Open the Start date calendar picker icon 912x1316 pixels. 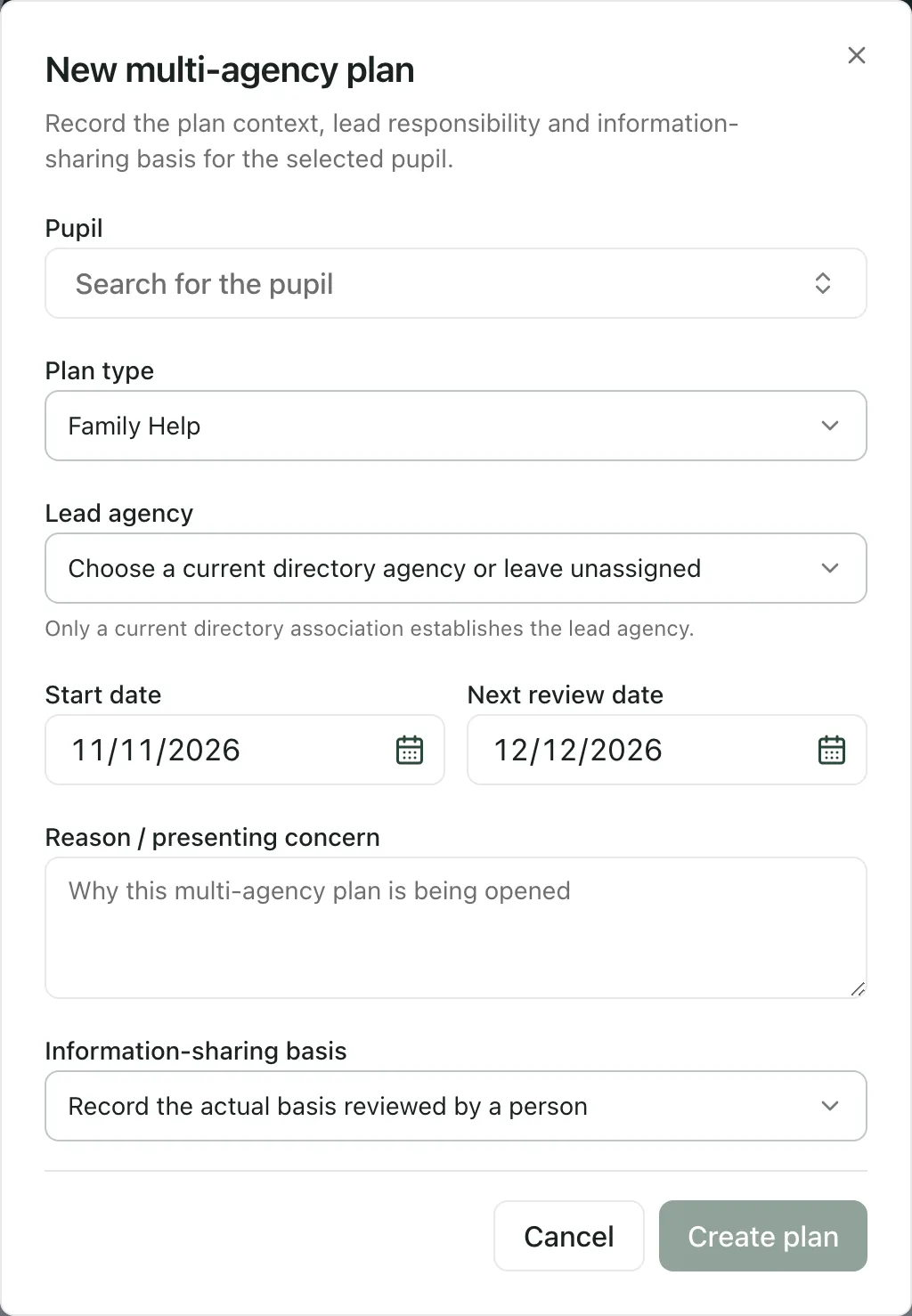click(410, 750)
